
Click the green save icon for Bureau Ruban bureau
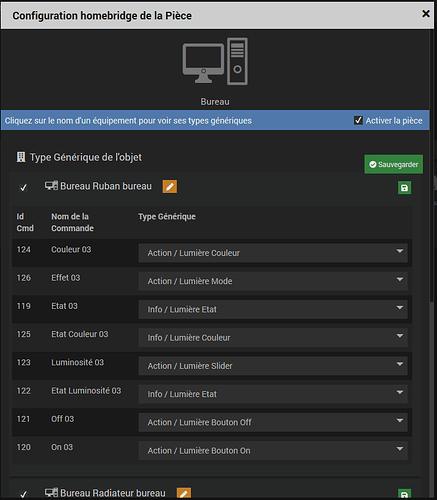(x=404, y=188)
